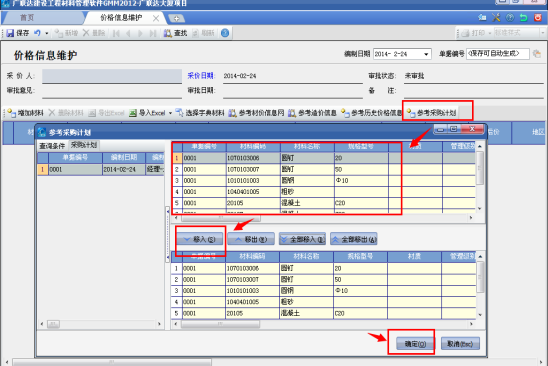Open the undo dropdown arrow
The image size is (548, 366).
[x=46, y=33]
